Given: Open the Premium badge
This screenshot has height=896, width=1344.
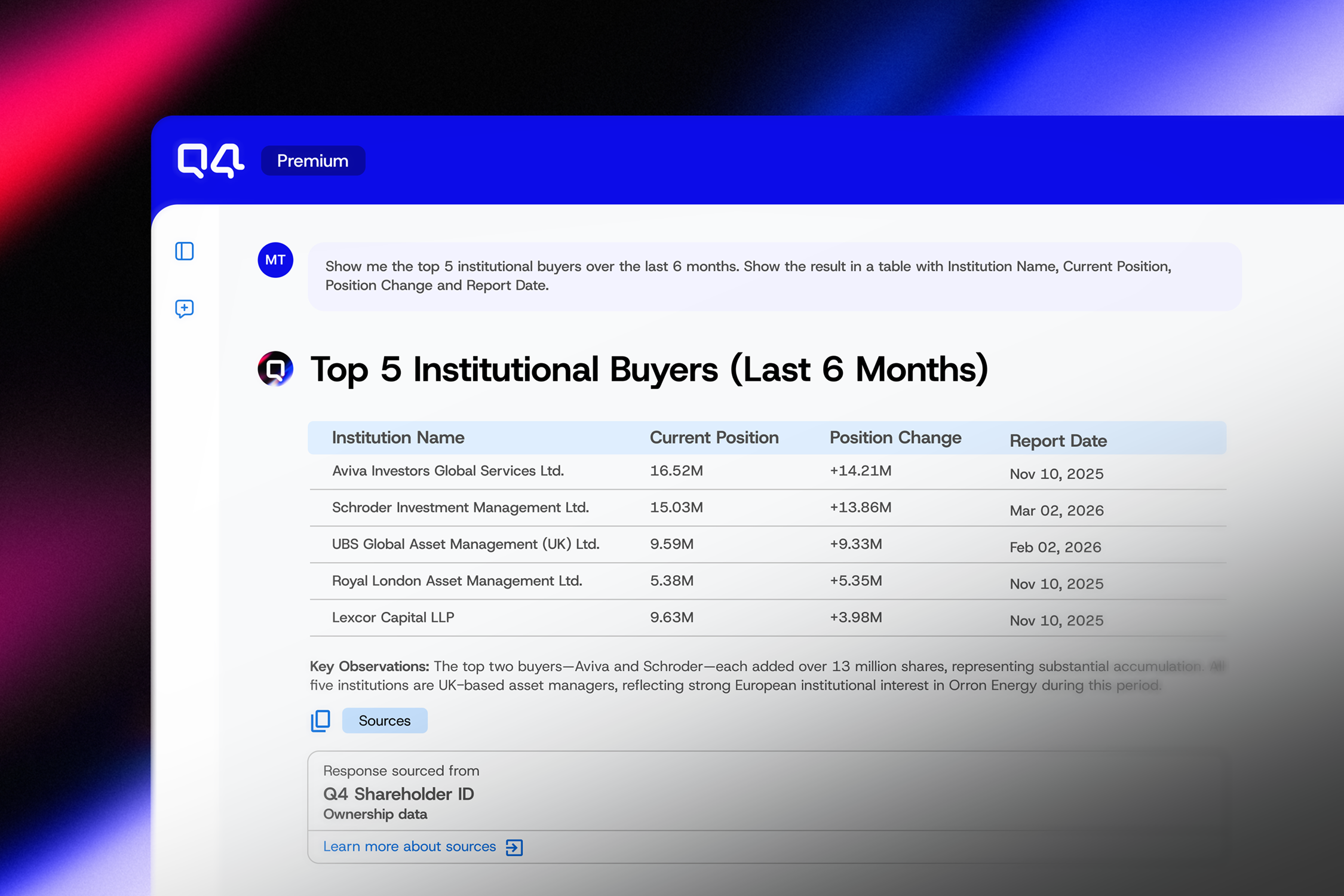Looking at the screenshot, I should click(x=313, y=161).
